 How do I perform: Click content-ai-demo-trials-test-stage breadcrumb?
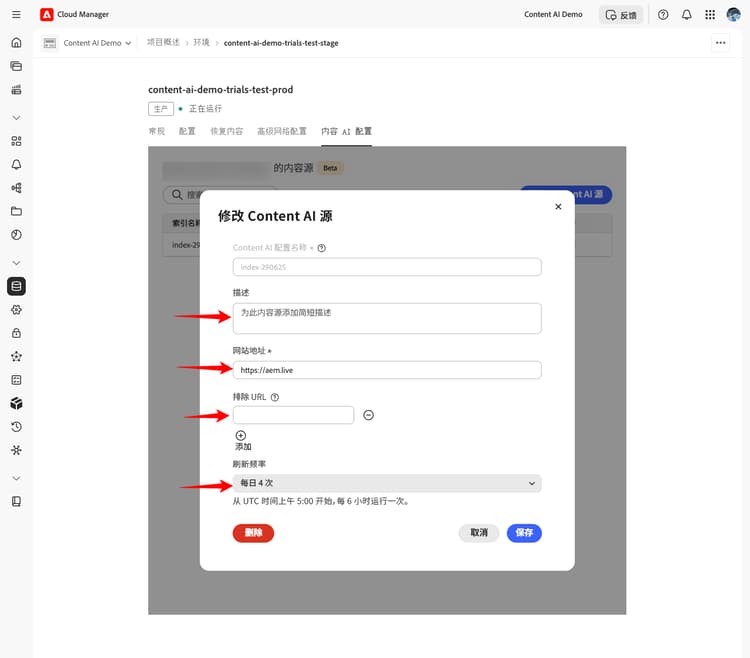(x=281, y=43)
